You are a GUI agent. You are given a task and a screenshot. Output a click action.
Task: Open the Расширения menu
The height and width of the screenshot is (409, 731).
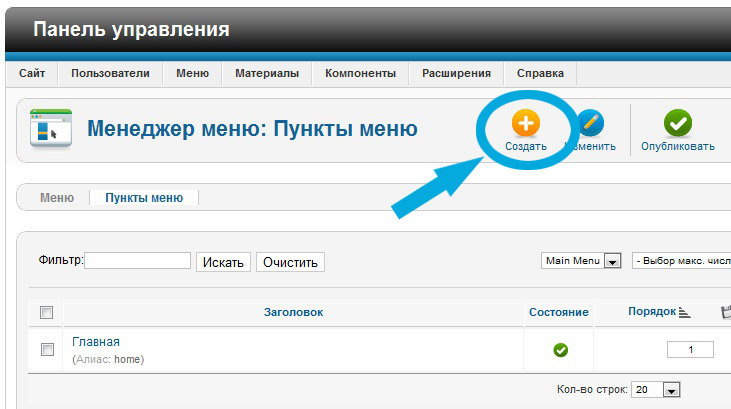[456, 73]
